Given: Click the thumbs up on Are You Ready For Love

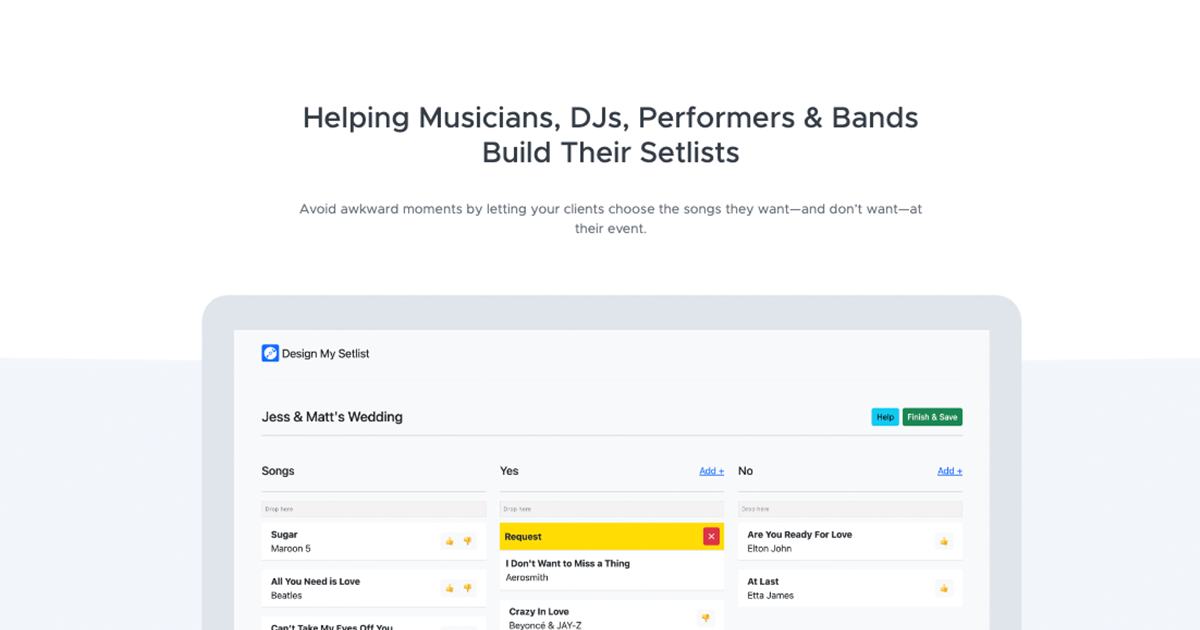Looking at the screenshot, I should point(943,541).
